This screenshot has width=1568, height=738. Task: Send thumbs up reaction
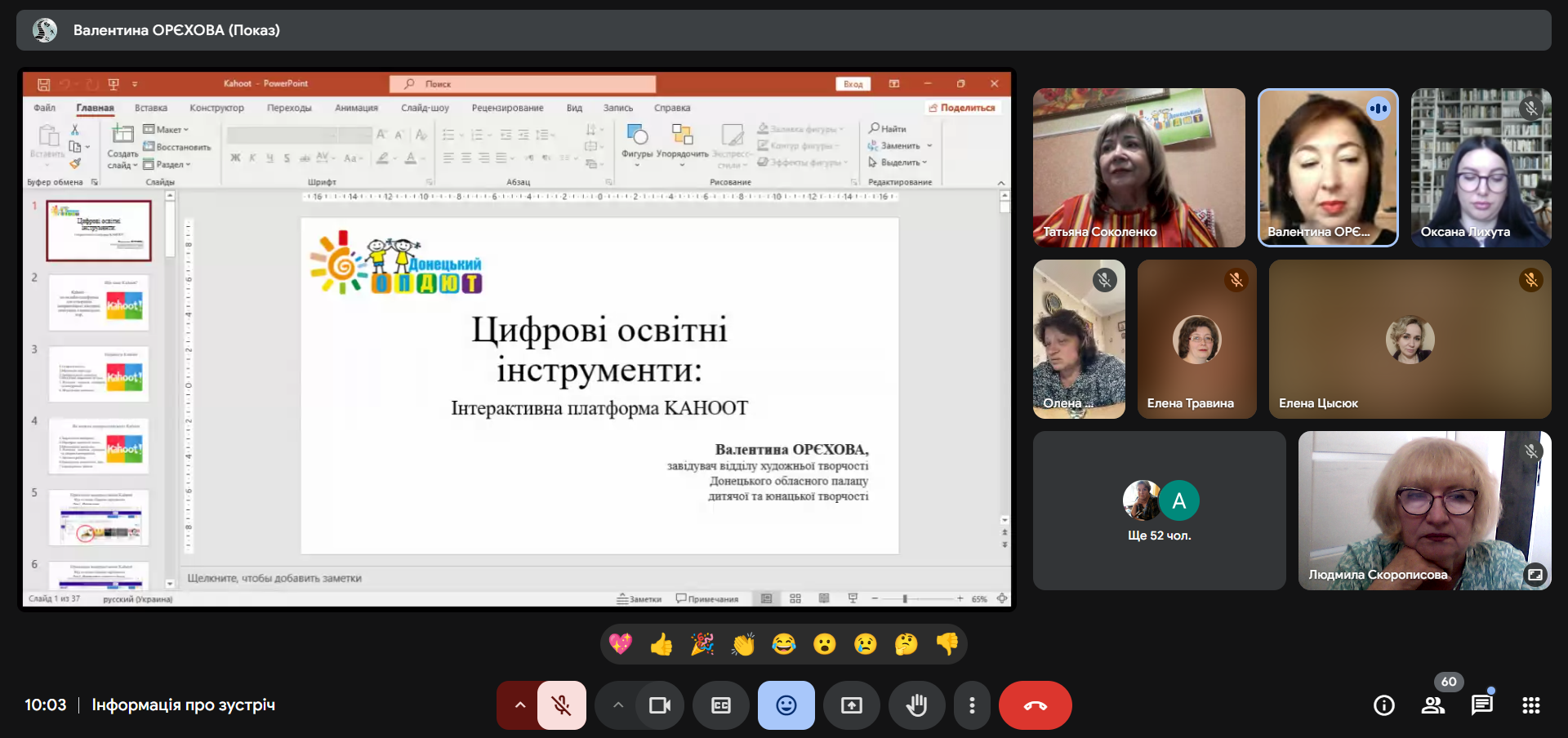(661, 644)
